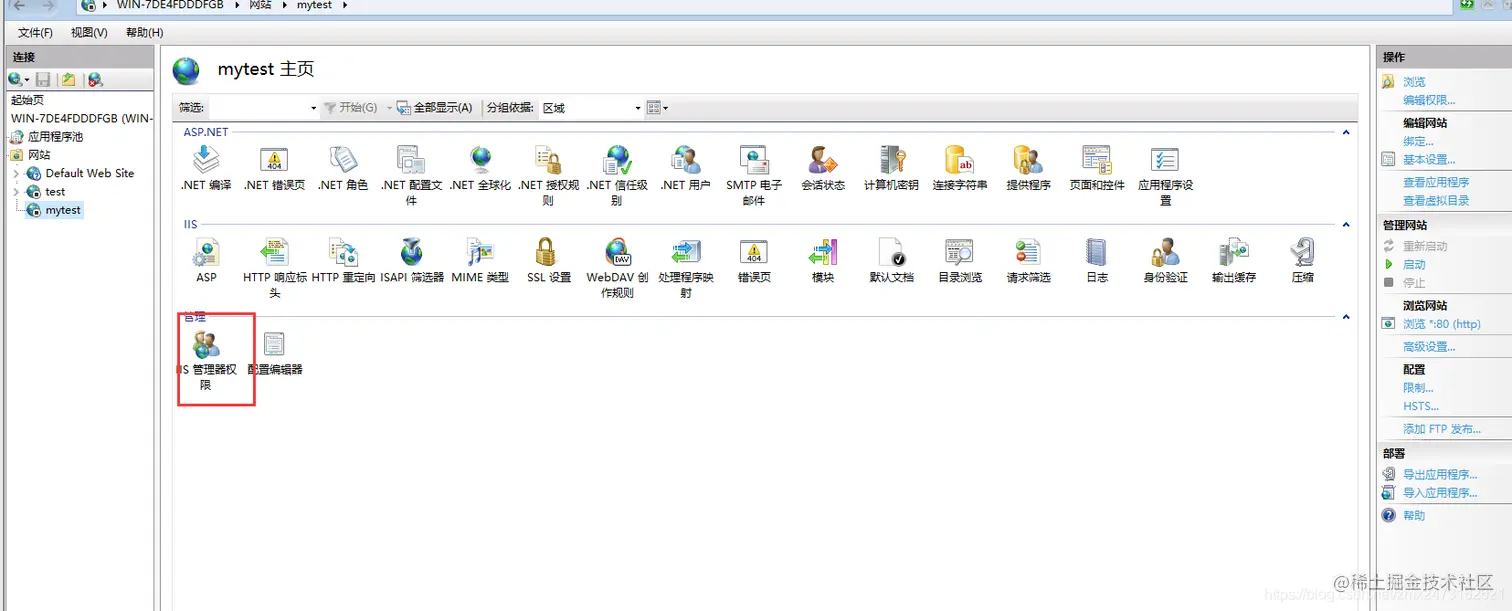This screenshot has height=611, width=1512.
Task: Open the 目录浏览 feature
Action: click(x=959, y=261)
